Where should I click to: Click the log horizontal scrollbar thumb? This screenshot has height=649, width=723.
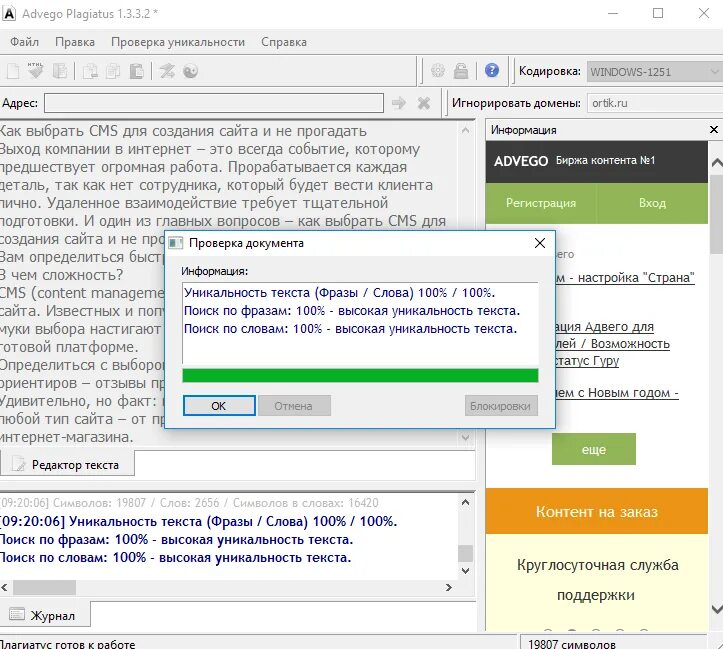[44, 587]
